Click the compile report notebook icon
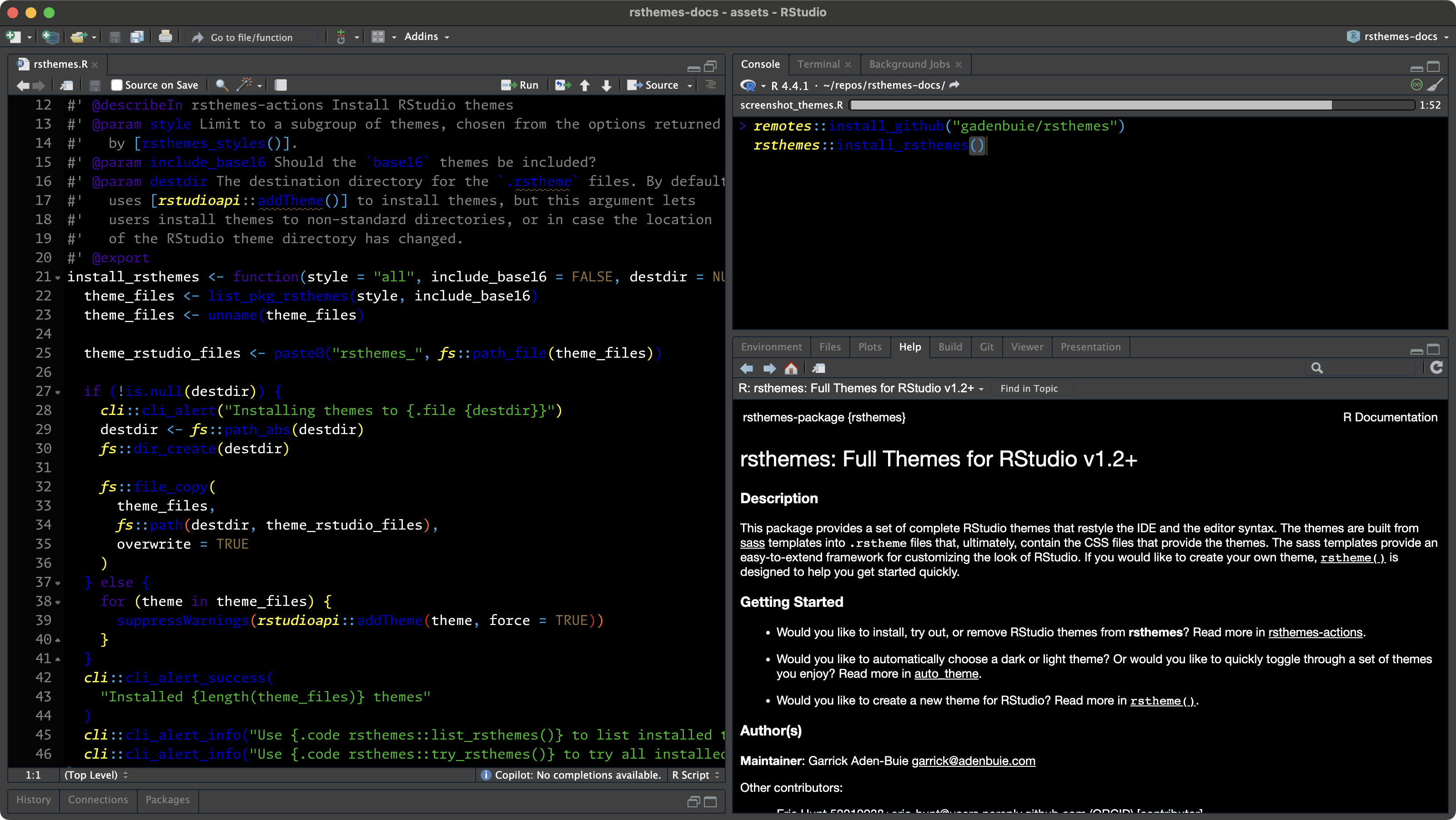This screenshot has width=1456, height=820. (281, 85)
